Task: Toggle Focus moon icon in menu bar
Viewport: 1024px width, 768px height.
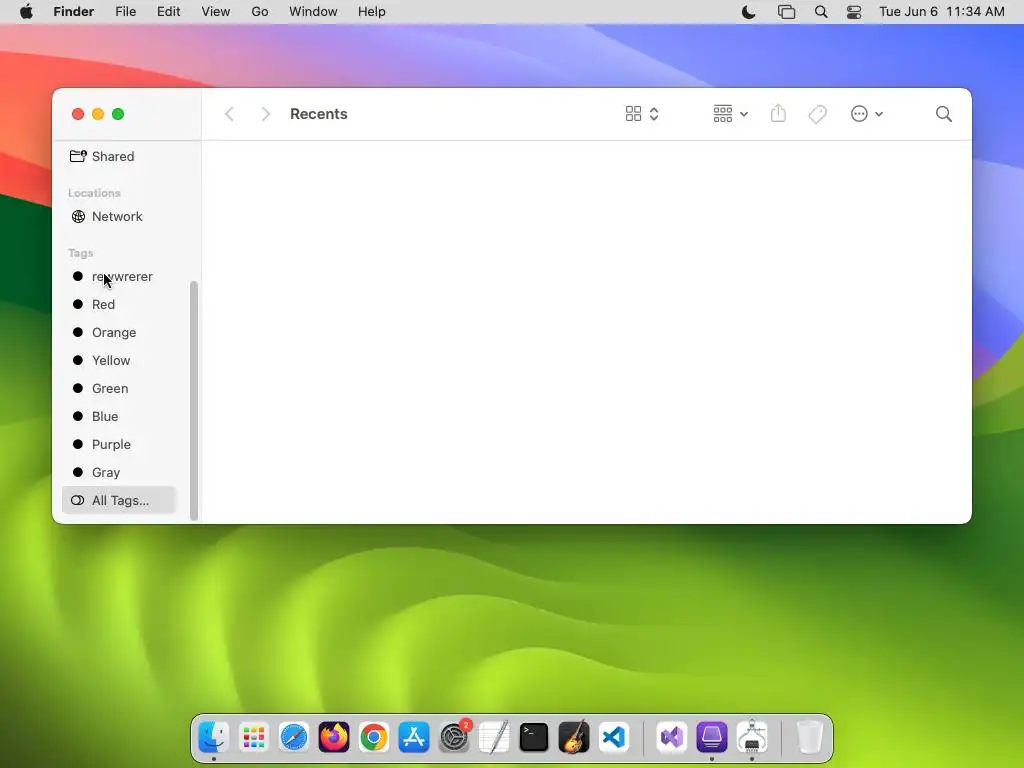Action: coord(748,12)
